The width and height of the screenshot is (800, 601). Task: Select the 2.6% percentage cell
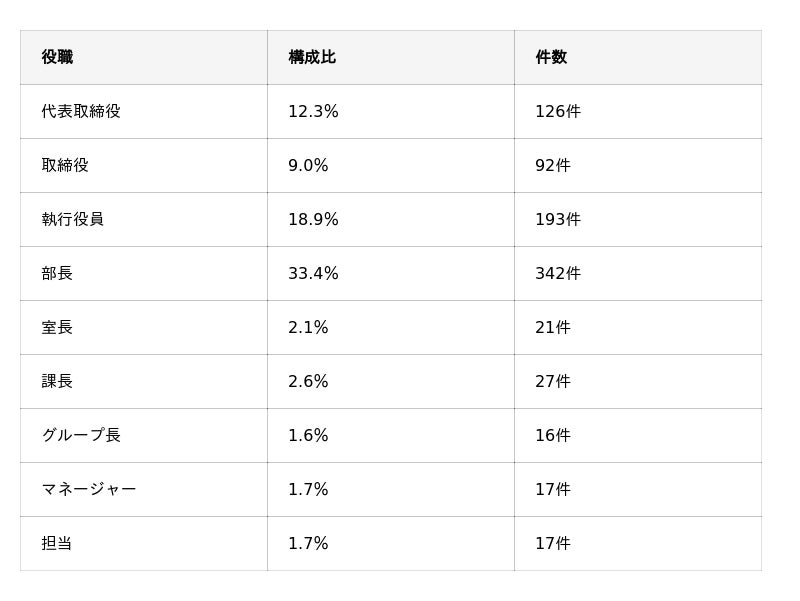391,382
